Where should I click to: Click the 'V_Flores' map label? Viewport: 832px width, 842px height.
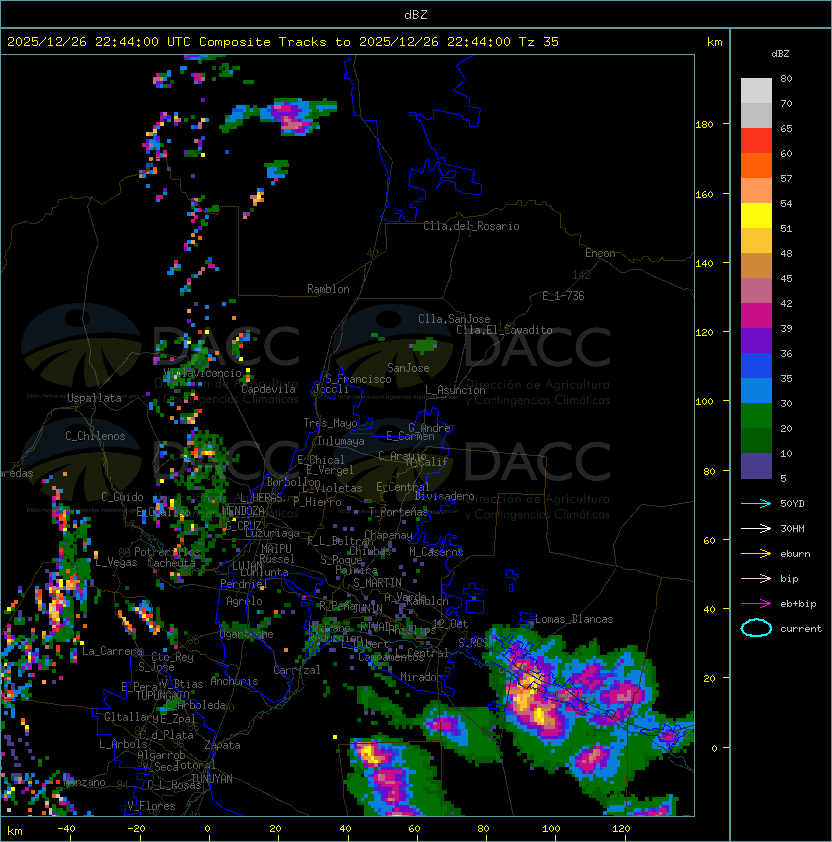[x=151, y=806]
